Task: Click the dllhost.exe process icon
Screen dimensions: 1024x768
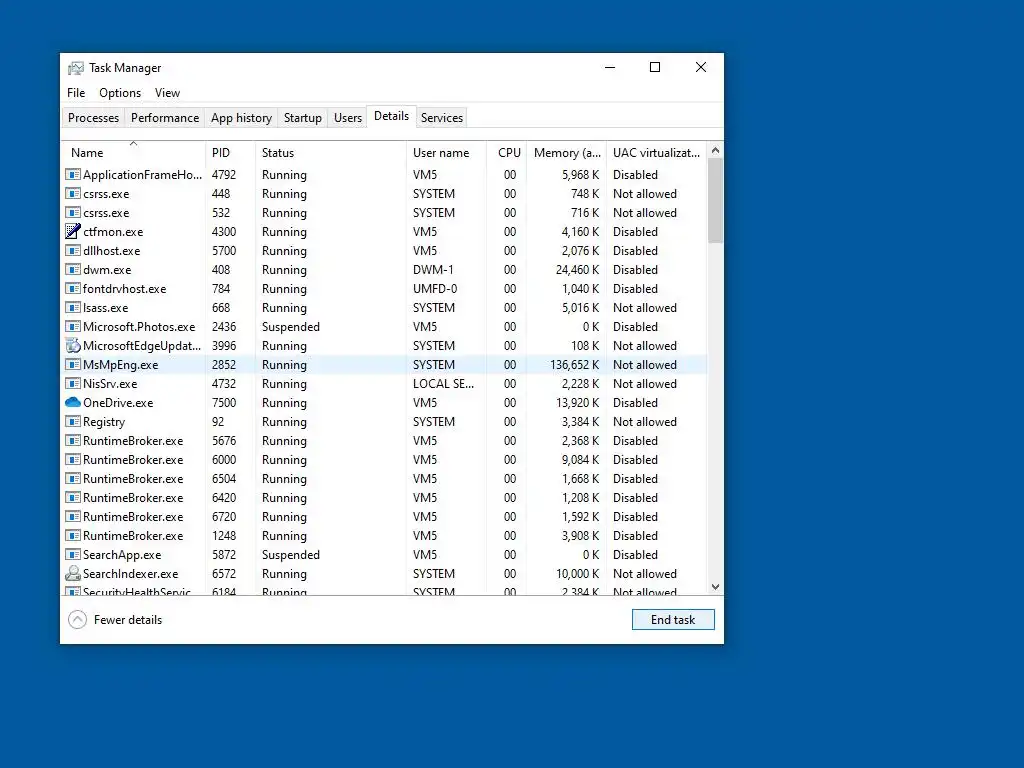Action: pyautogui.click(x=73, y=251)
